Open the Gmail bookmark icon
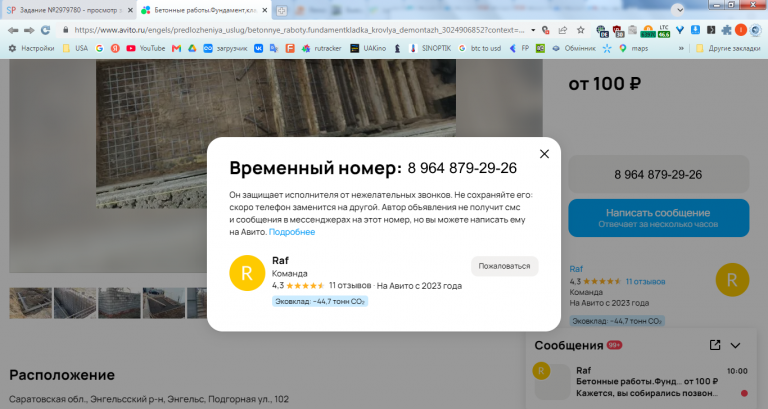The image size is (768, 409). (176, 48)
